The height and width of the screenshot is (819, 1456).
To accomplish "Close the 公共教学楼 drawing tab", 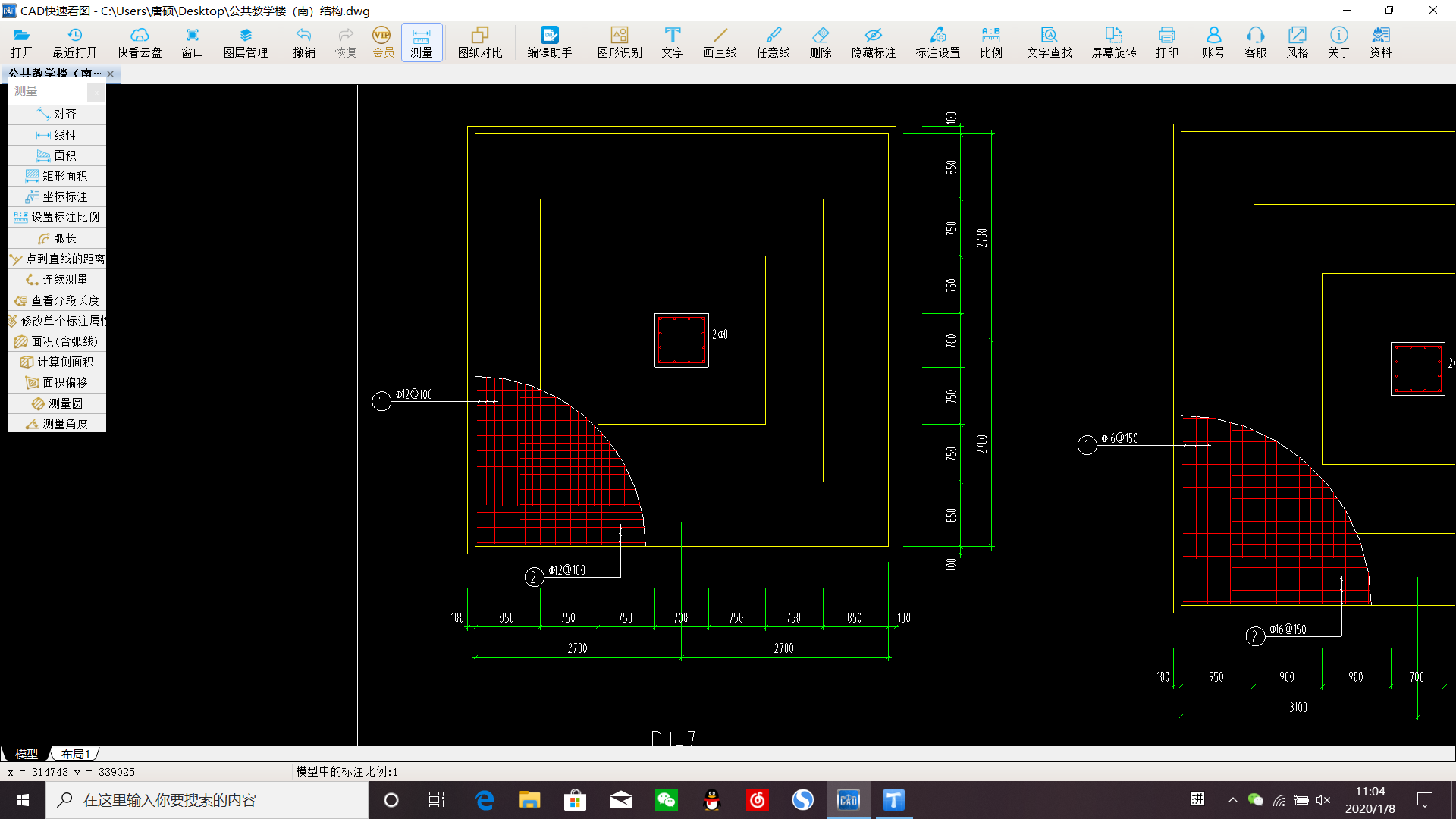I will click(x=111, y=74).
